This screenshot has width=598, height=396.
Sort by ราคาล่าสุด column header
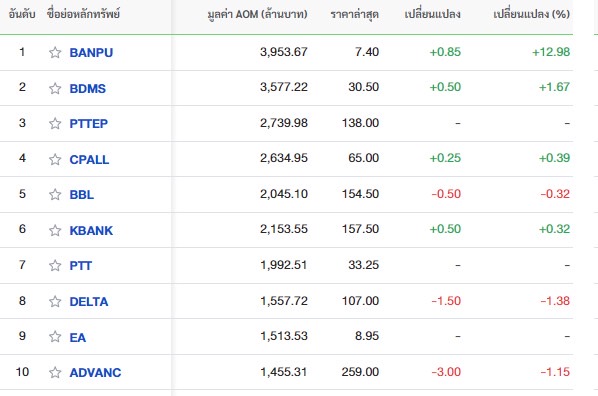click(355, 14)
